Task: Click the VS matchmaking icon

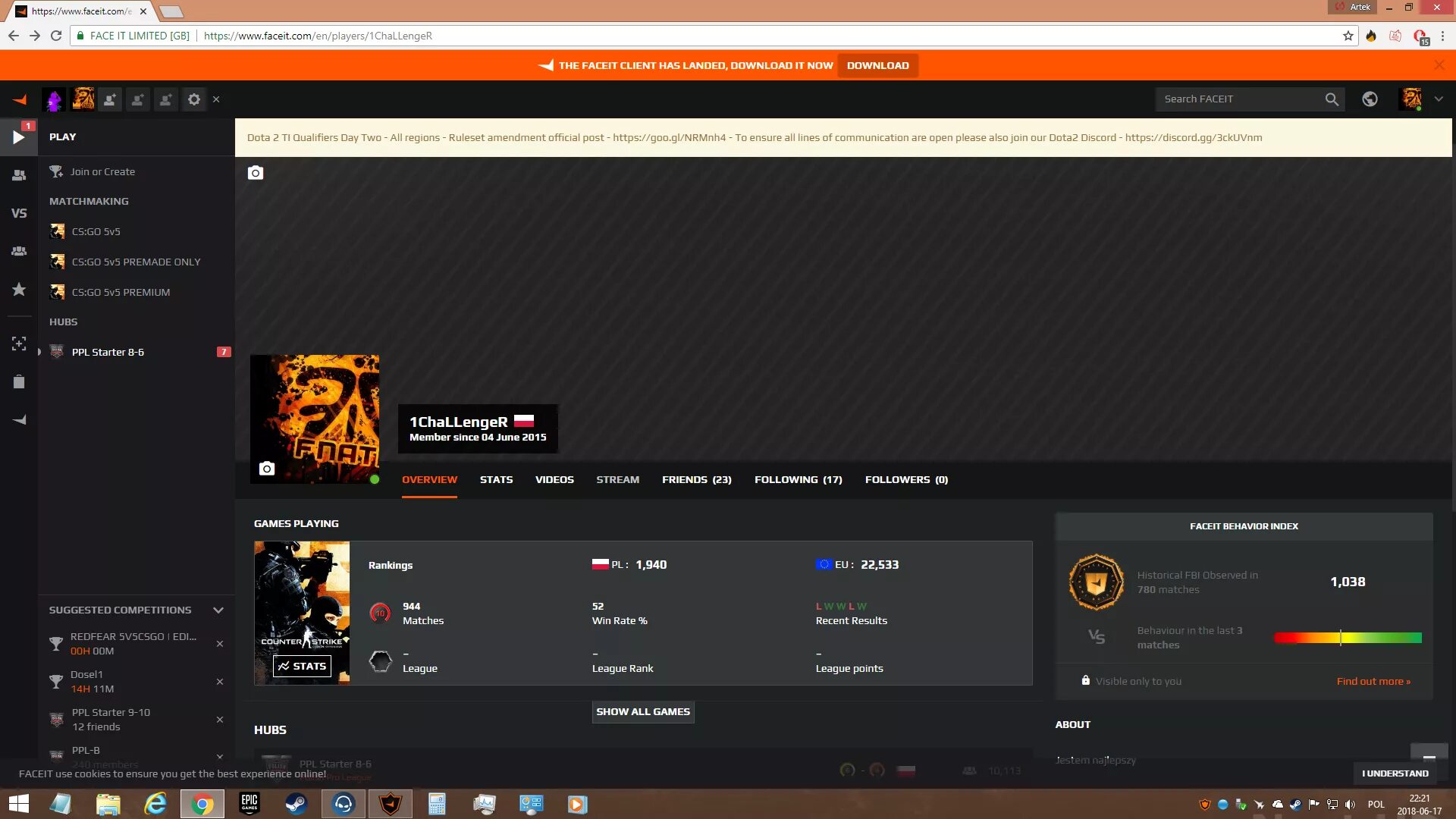Action: tap(18, 214)
